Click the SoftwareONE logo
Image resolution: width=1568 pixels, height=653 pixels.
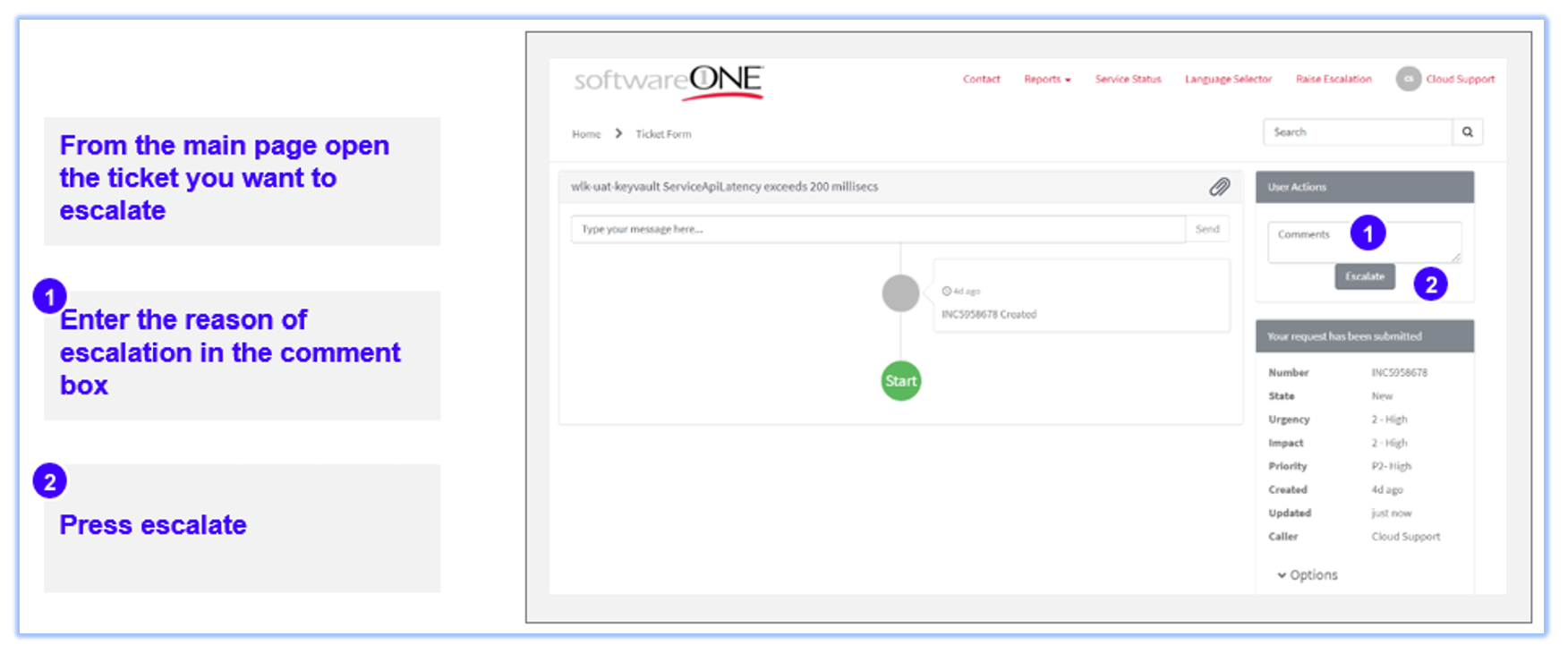click(668, 81)
